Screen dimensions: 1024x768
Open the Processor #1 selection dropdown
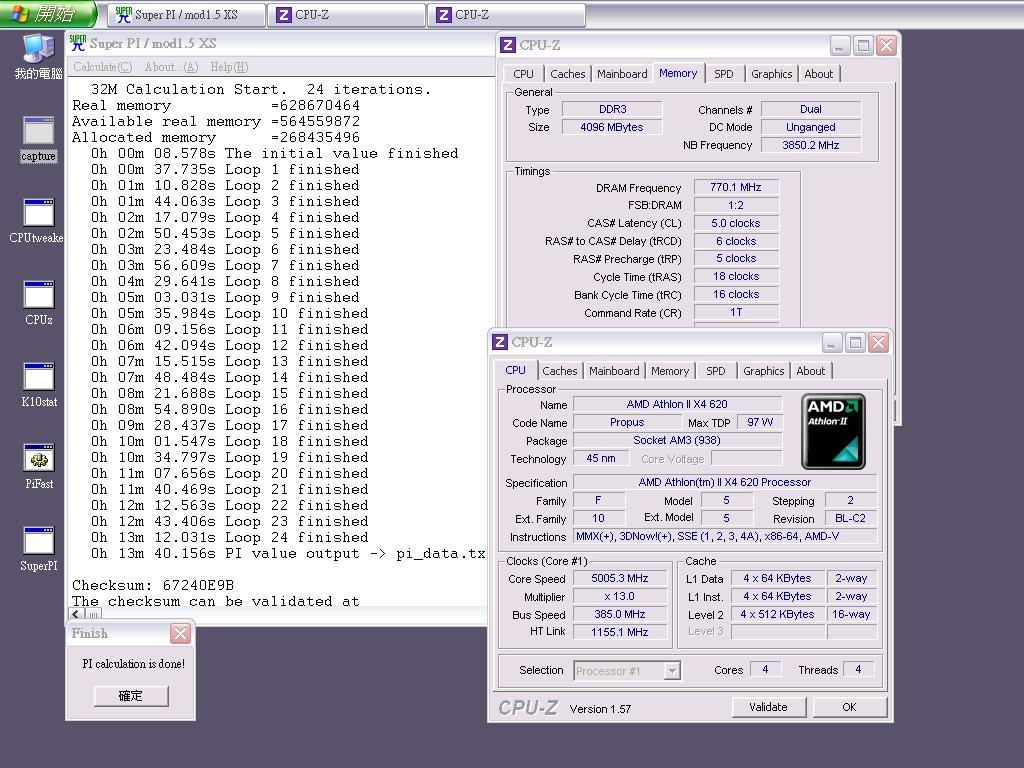628,671
